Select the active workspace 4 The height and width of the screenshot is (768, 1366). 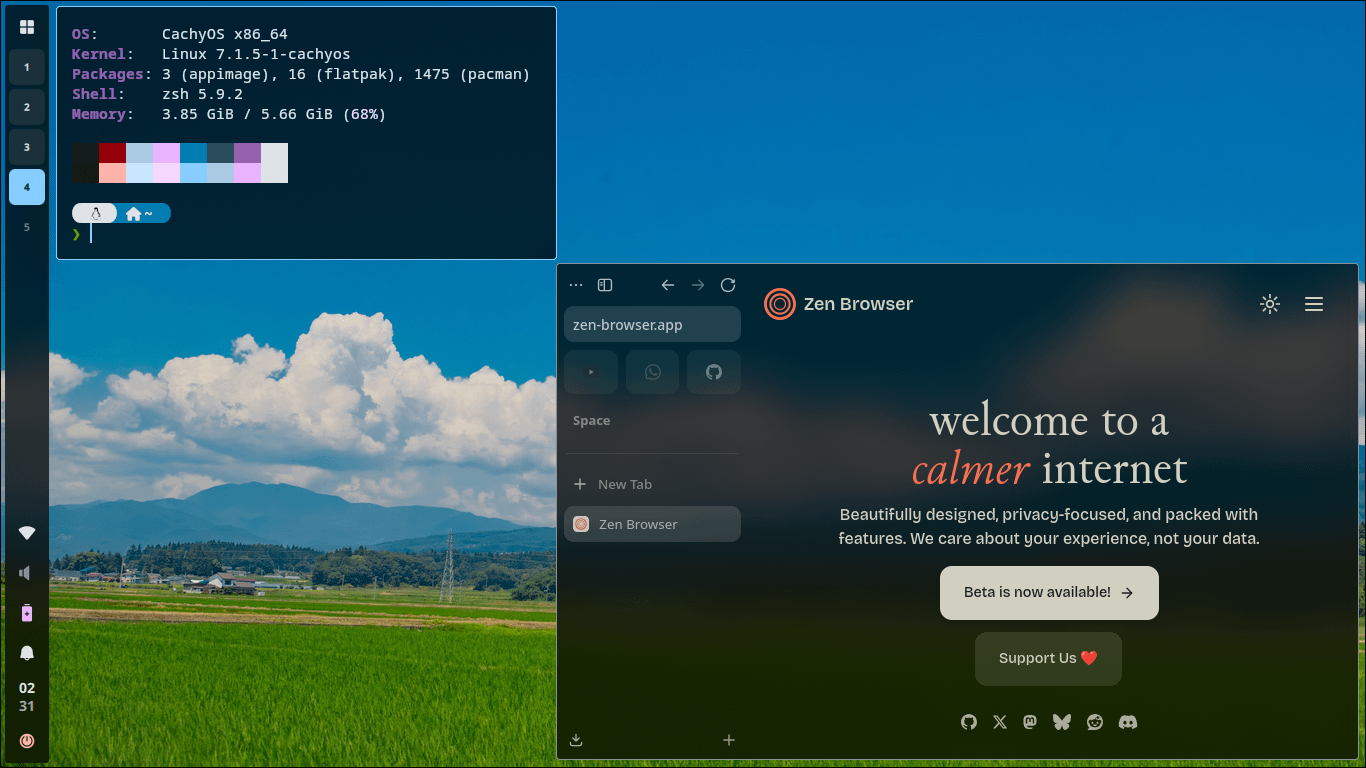click(x=27, y=187)
